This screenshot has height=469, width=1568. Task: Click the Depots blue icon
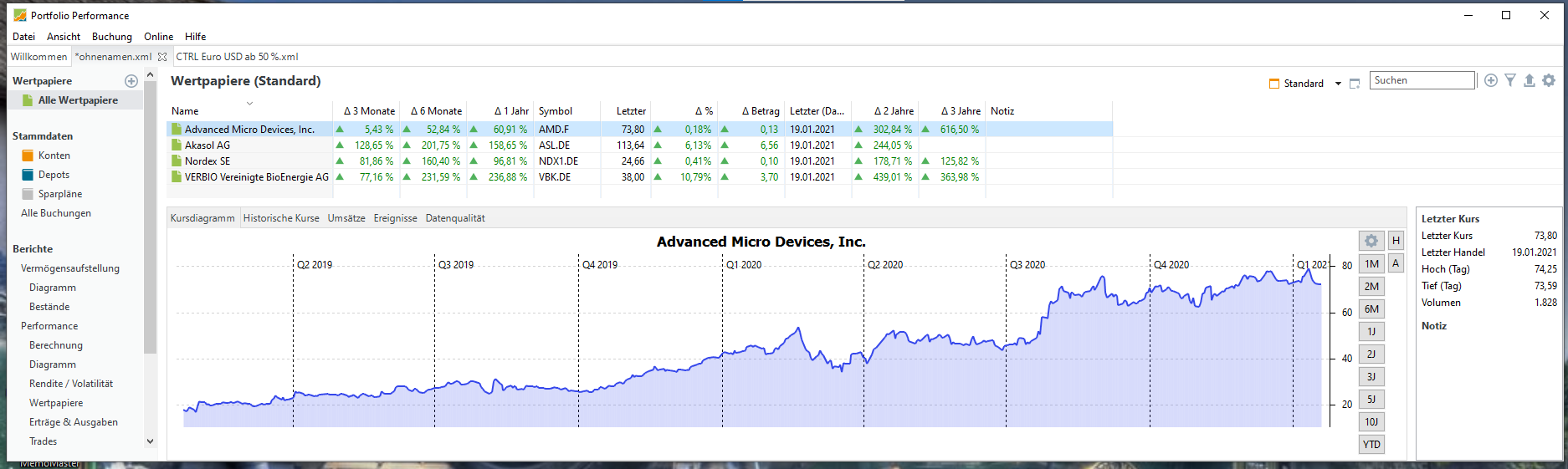click(28, 175)
